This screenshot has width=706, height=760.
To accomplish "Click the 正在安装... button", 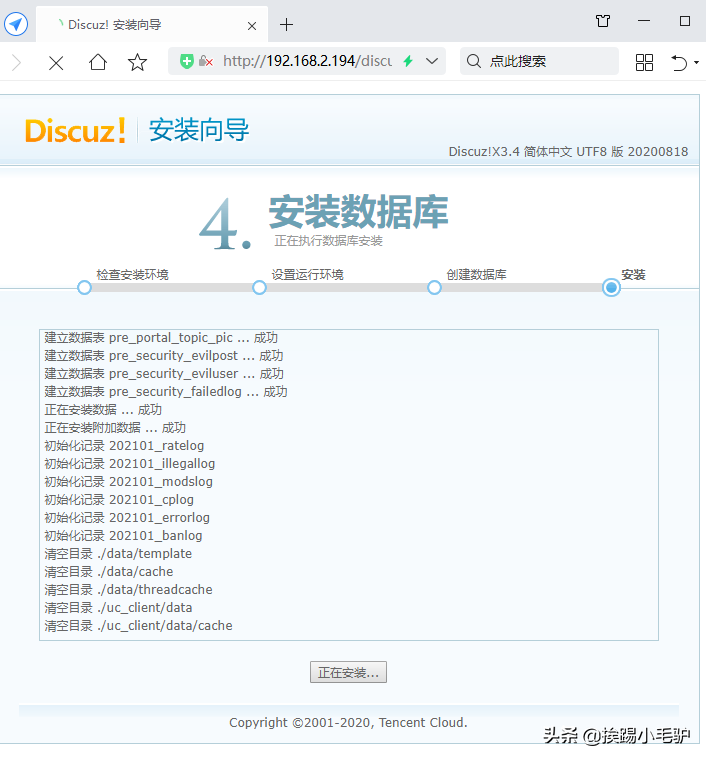I will (x=348, y=672).
